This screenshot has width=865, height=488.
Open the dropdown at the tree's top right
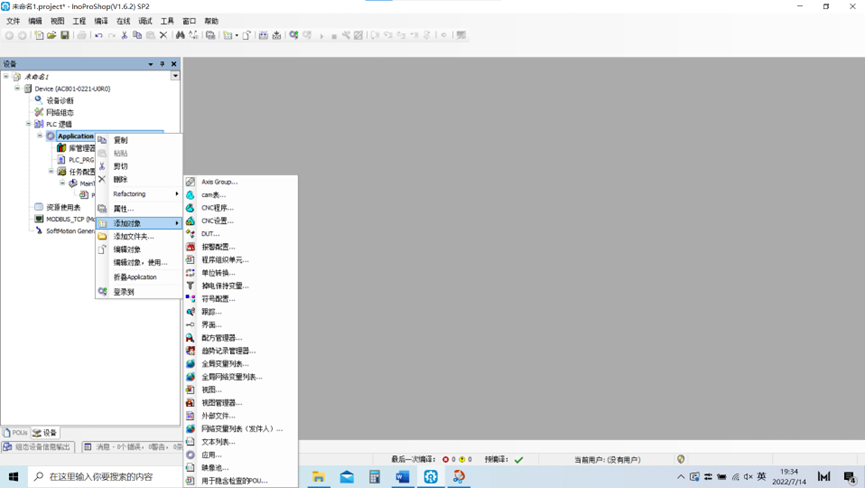point(175,76)
